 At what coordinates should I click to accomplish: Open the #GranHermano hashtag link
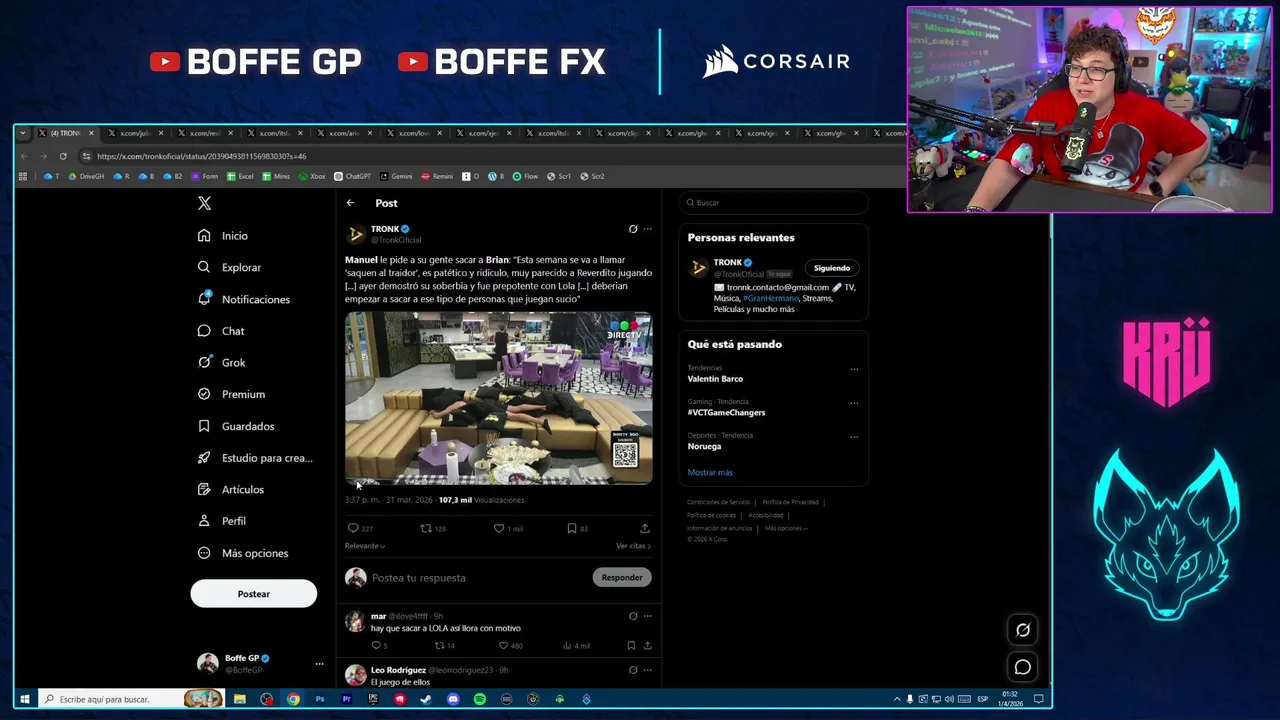point(770,298)
